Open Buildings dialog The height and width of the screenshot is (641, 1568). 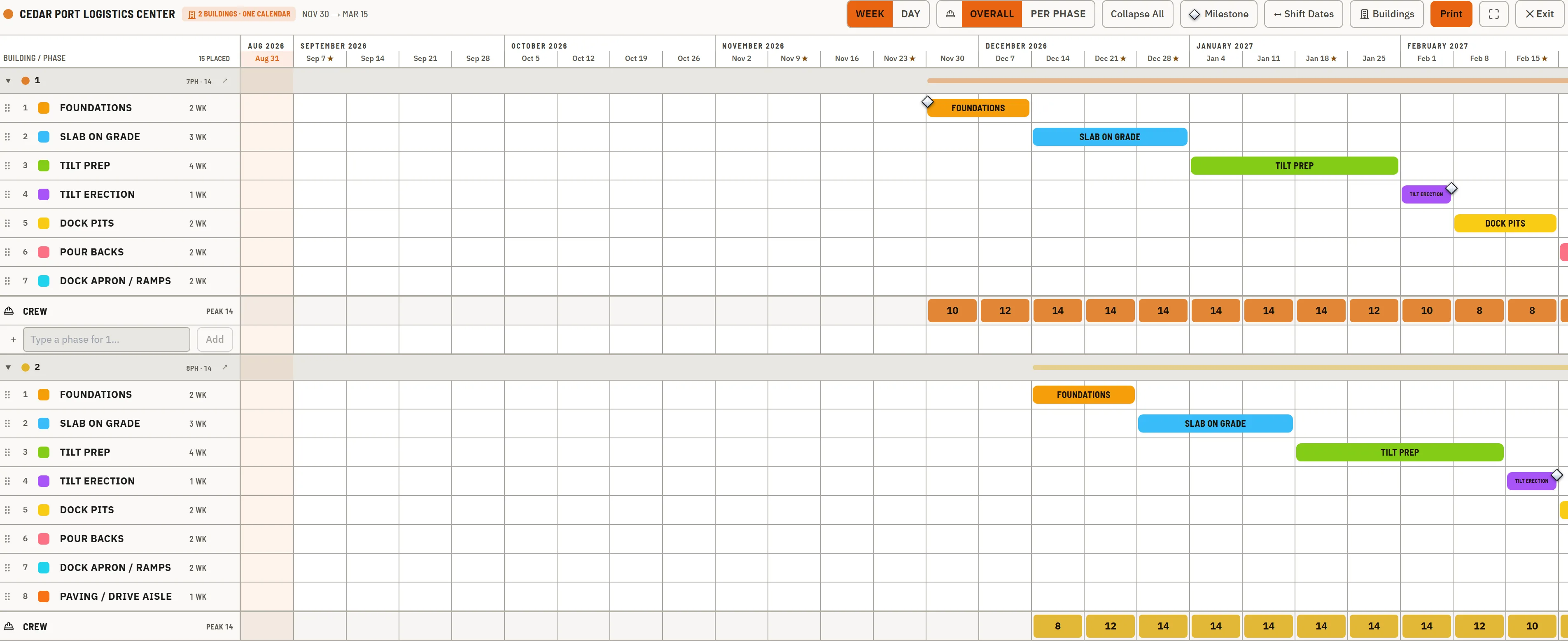[x=1386, y=14]
